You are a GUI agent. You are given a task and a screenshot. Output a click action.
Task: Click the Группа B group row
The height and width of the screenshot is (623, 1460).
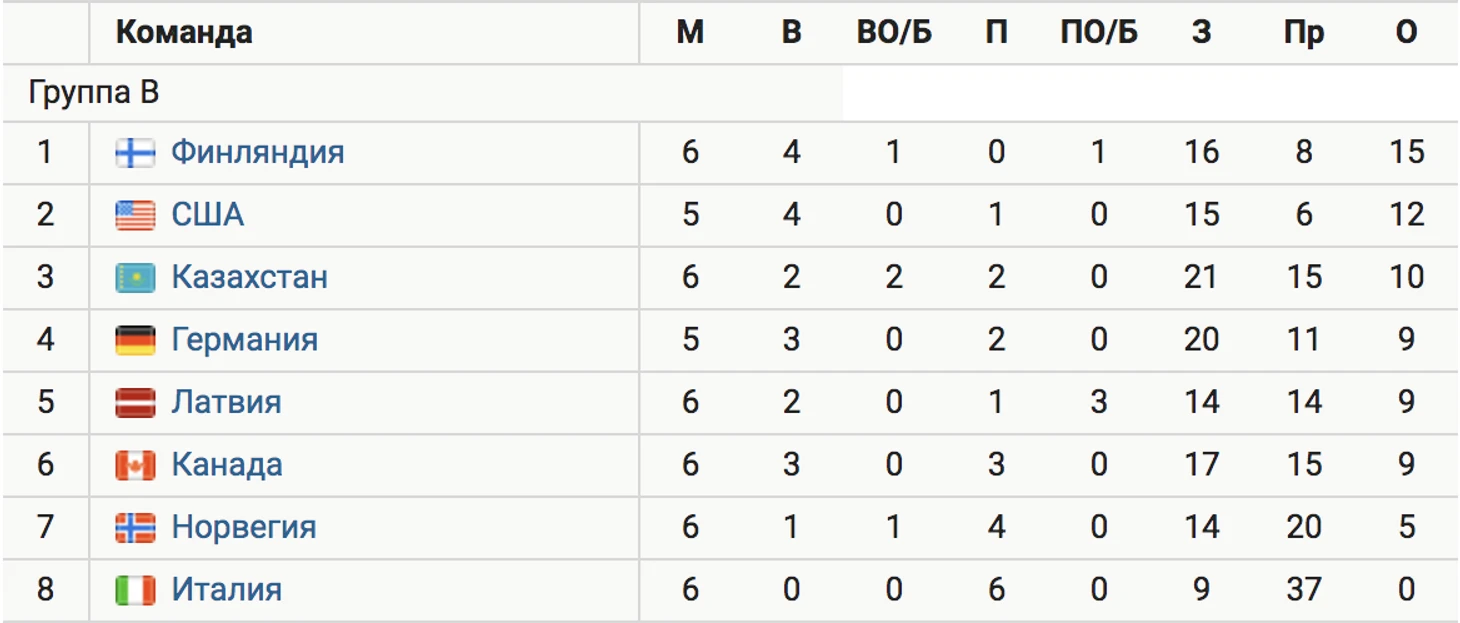pyautogui.click(x=94, y=94)
